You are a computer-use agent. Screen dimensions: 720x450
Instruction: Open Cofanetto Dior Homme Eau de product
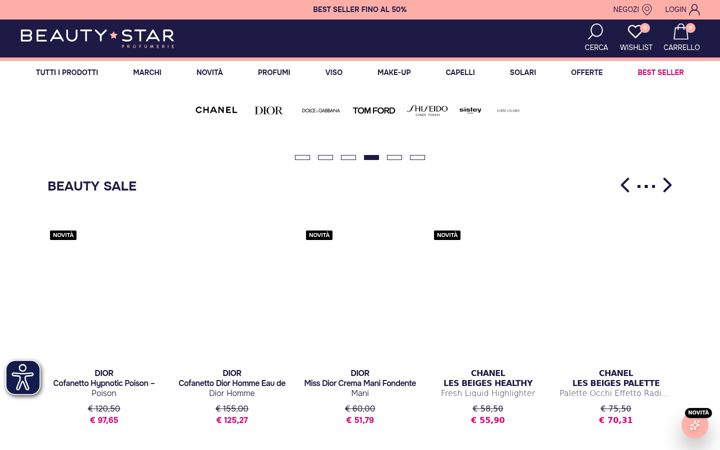[x=232, y=383]
